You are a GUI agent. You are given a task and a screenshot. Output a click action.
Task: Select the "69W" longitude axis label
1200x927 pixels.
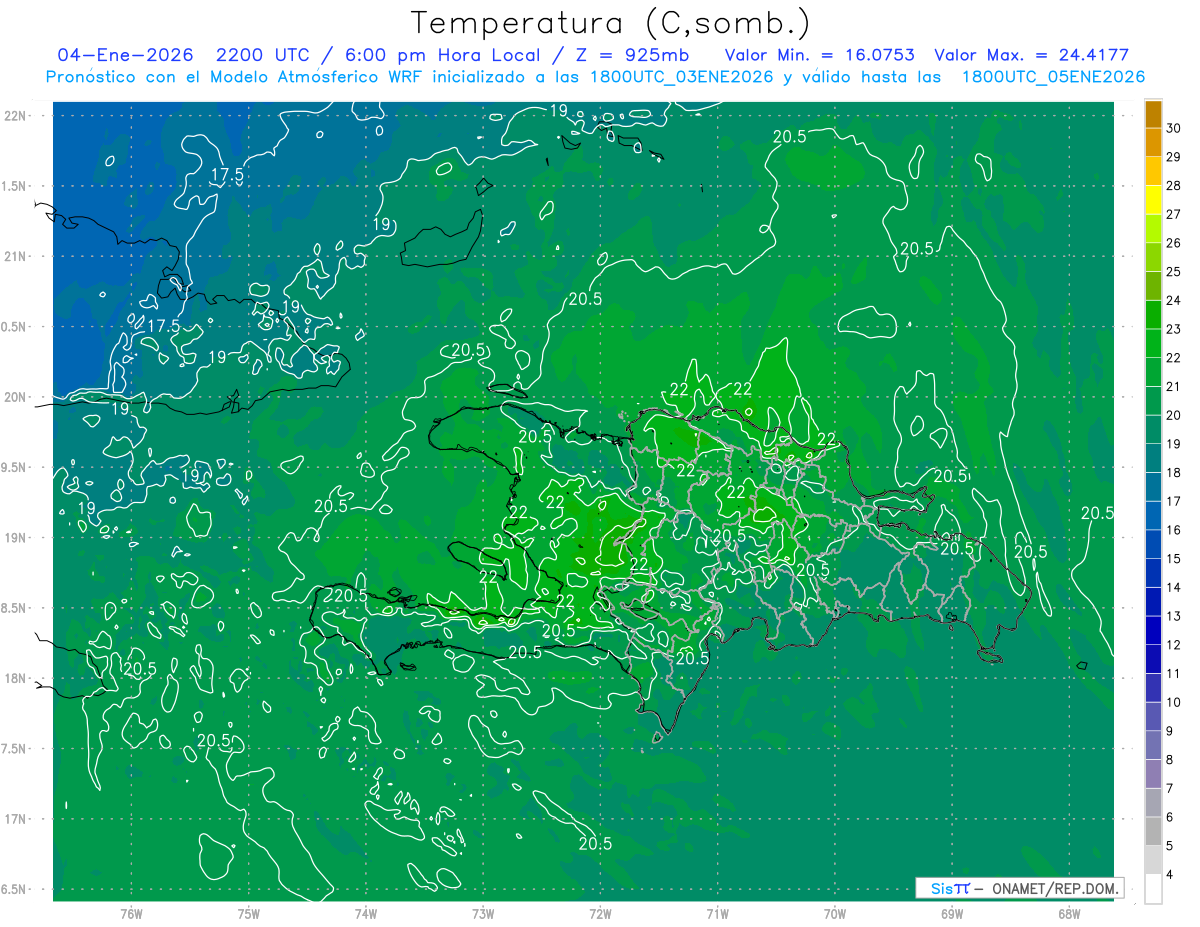pos(952,914)
